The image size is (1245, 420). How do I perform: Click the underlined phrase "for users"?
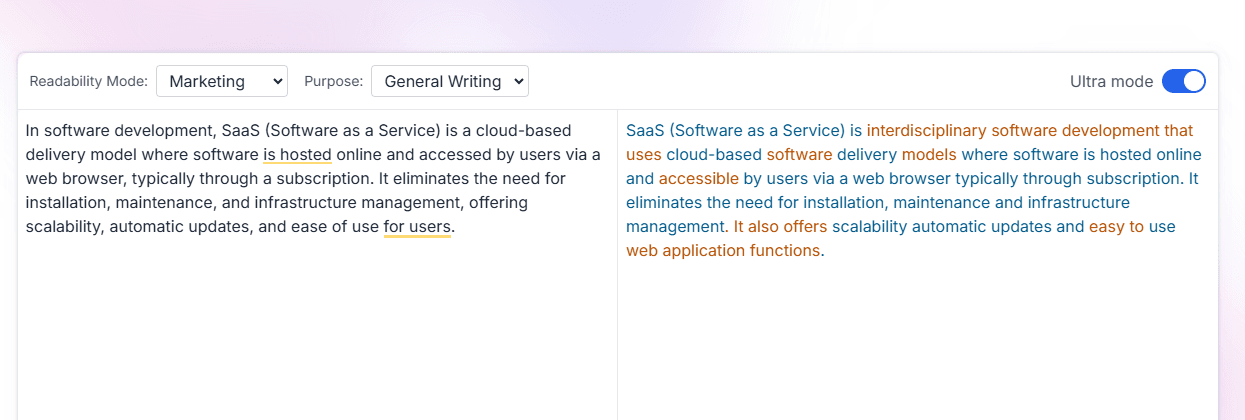[x=417, y=226]
